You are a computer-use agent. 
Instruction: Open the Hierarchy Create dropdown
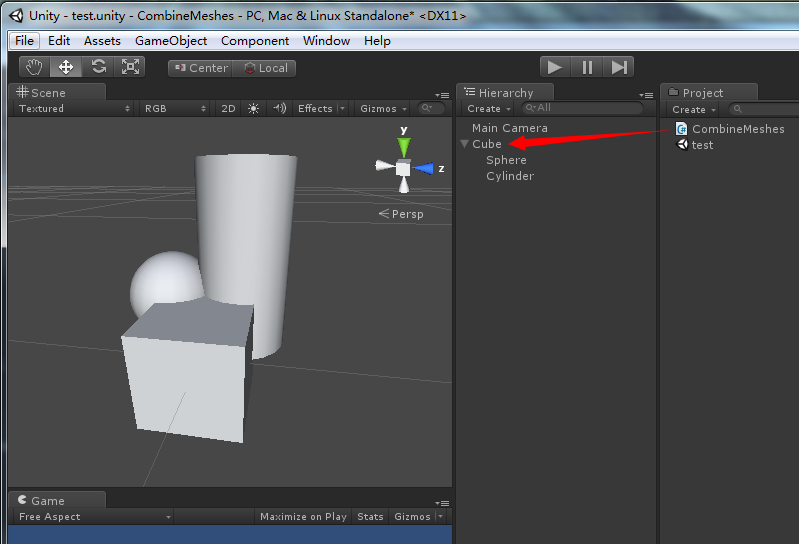[489, 108]
